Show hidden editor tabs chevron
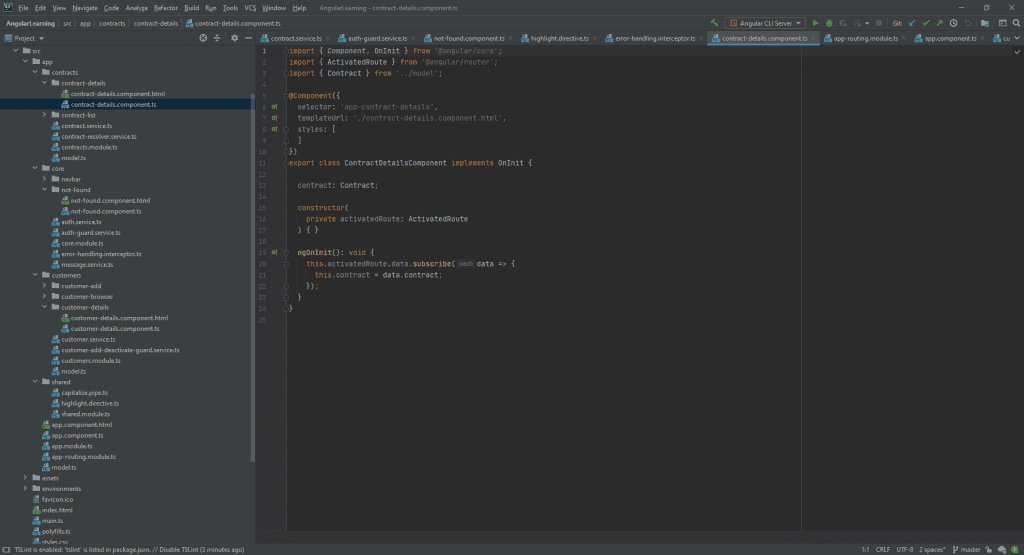The width and height of the screenshot is (1024, 555). click(x=1017, y=38)
